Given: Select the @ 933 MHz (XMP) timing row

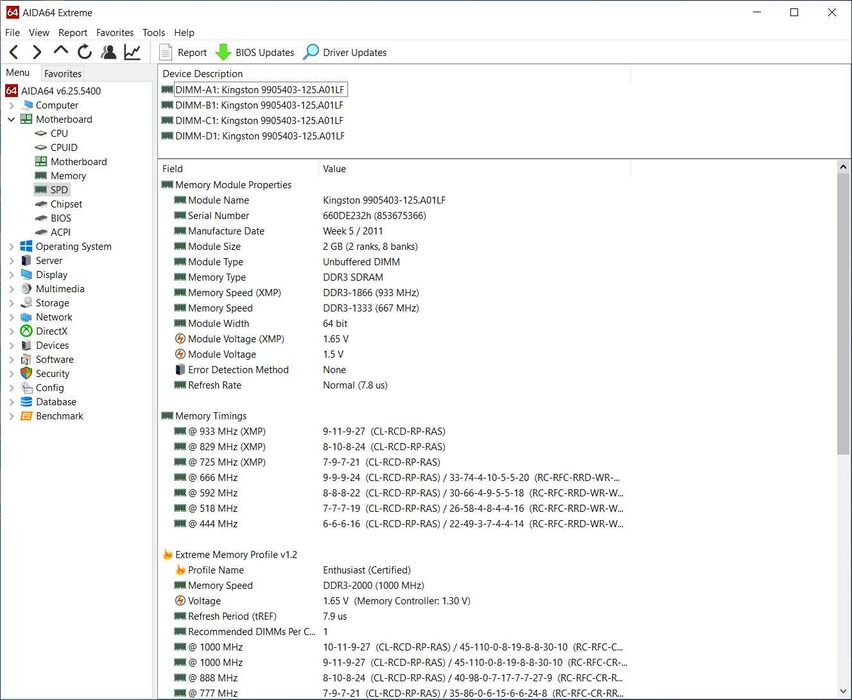Looking at the screenshot, I should point(395,432).
